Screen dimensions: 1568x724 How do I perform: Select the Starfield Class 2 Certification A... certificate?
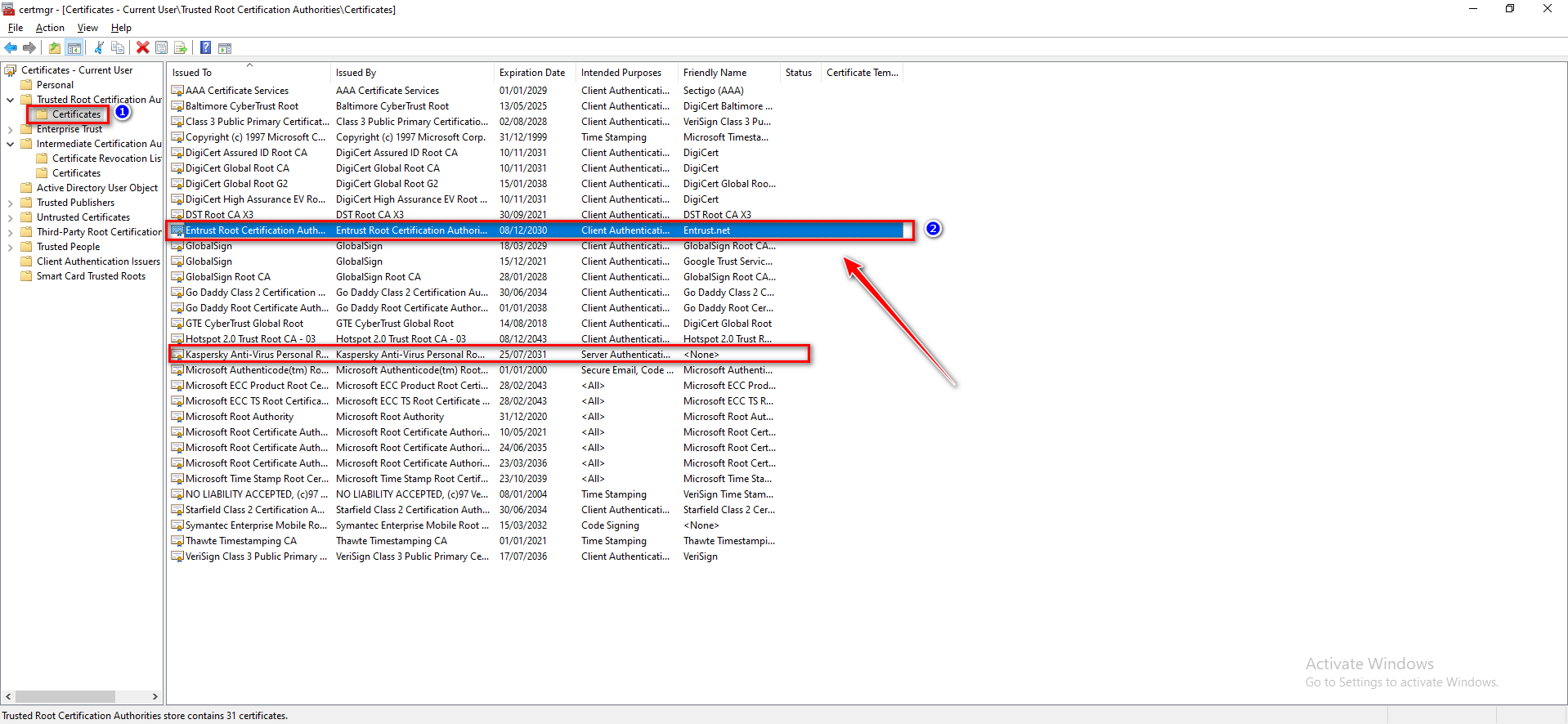pyautogui.click(x=255, y=510)
